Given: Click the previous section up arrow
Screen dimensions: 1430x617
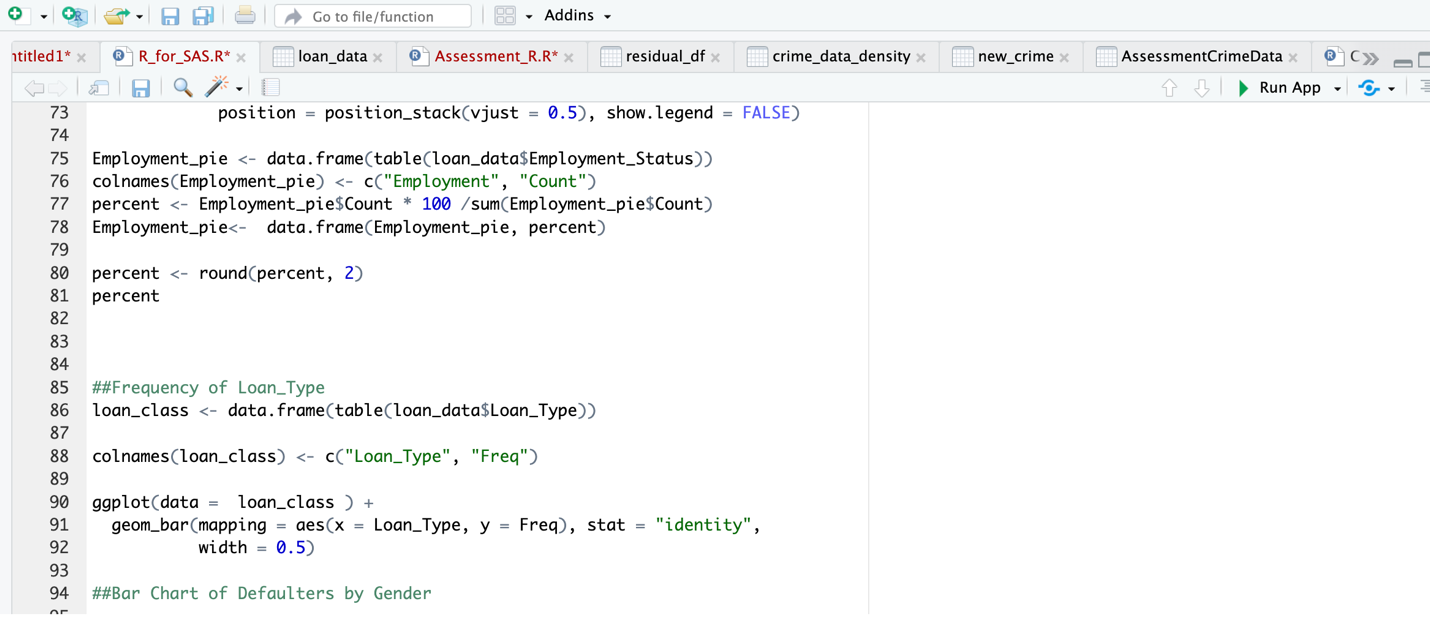Looking at the screenshot, I should [x=1169, y=88].
